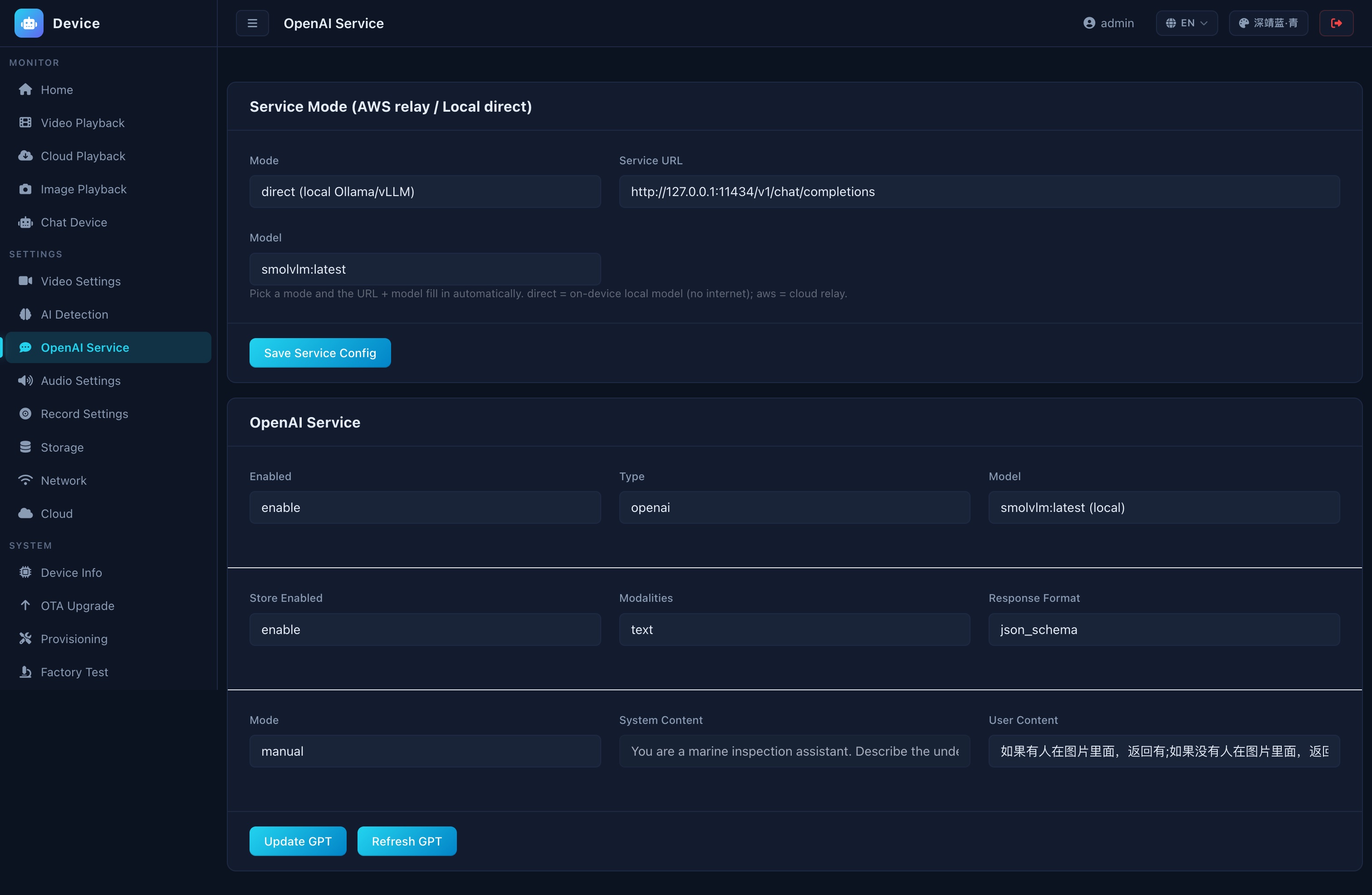Open the EN language dropdown chevron
The height and width of the screenshot is (895, 1372).
click(x=1204, y=23)
